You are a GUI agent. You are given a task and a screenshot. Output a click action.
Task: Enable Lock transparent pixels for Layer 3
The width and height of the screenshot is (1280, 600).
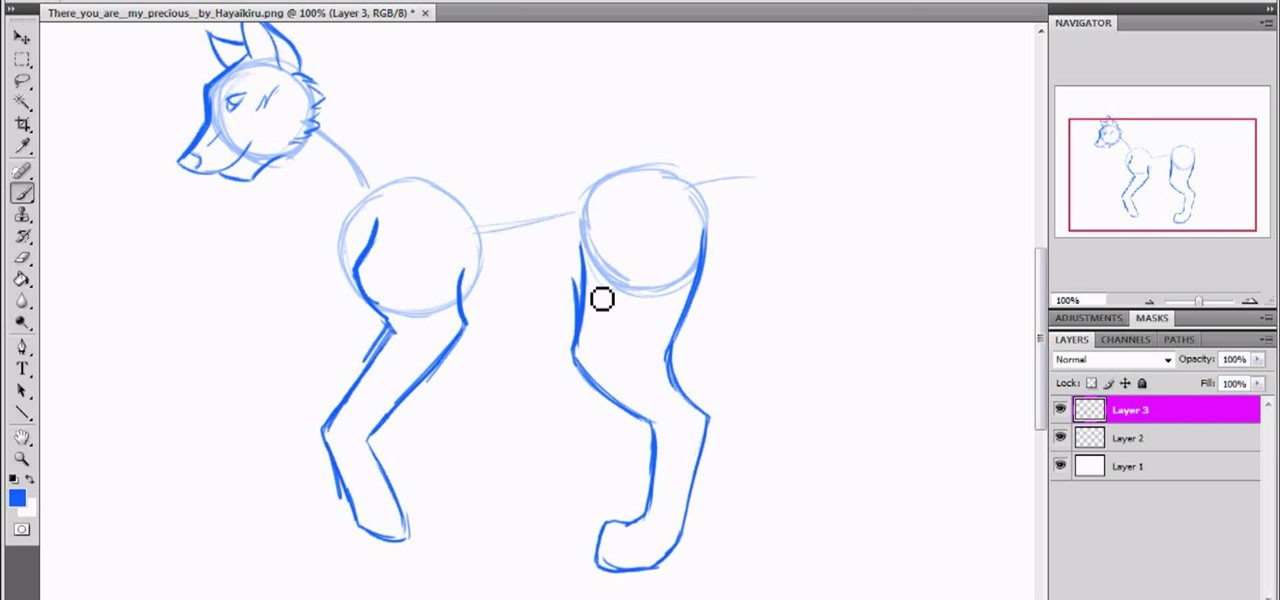click(x=1091, y=383)
